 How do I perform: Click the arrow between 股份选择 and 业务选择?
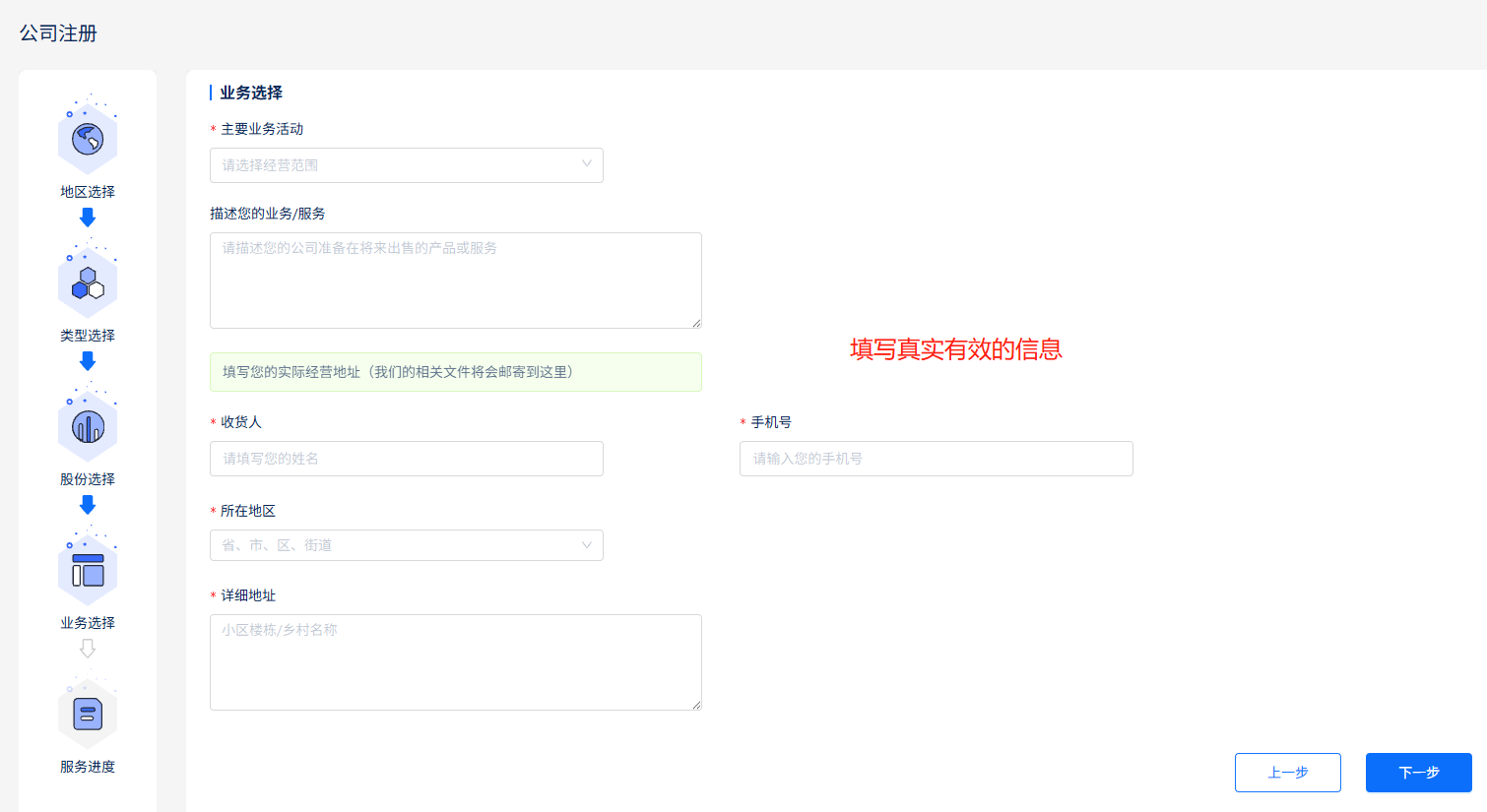pyautogui.click(x=88, y=505)
